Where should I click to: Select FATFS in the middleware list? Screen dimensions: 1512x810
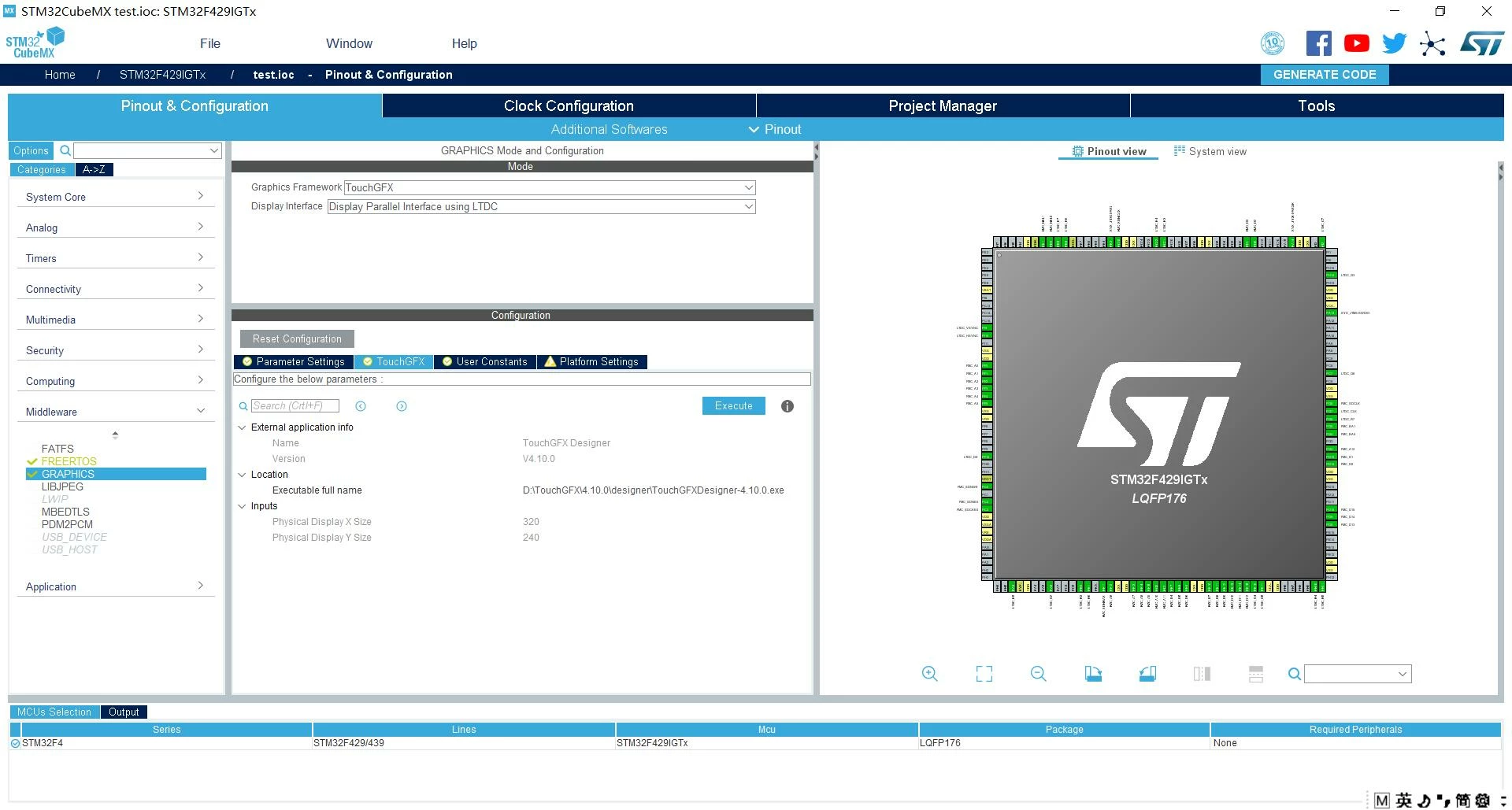(x=57, y=449)
